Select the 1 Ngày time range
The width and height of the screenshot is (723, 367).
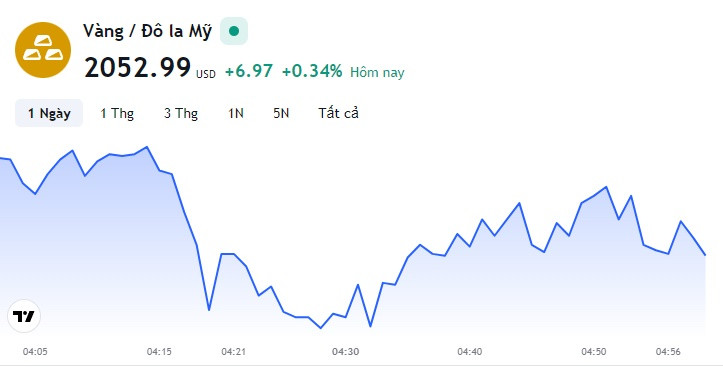(49, 113)
